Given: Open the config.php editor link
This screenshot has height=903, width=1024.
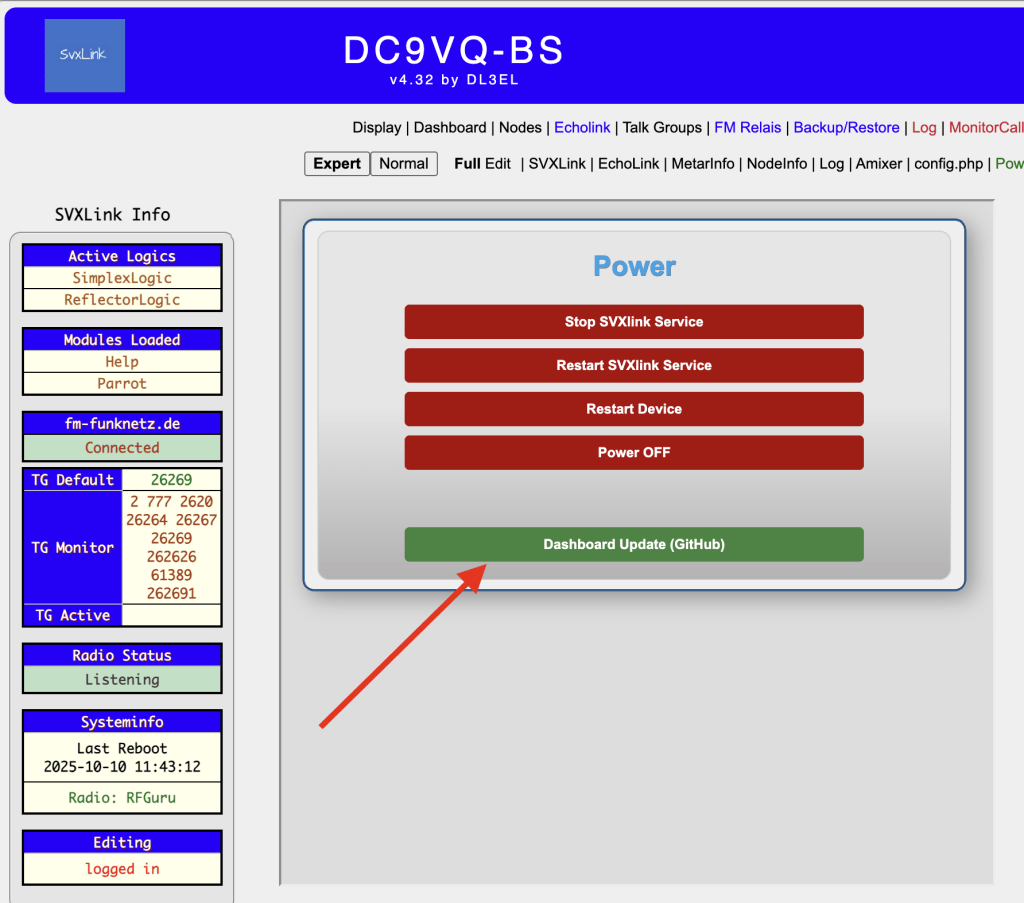Looking at the screenshot, I should point(949,164).
